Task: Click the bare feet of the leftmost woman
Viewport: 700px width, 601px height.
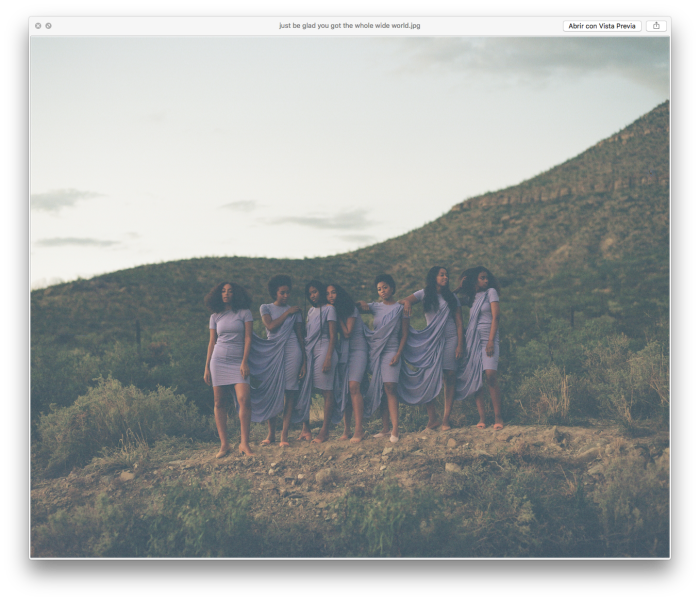Action: click(x=232, y=452)
